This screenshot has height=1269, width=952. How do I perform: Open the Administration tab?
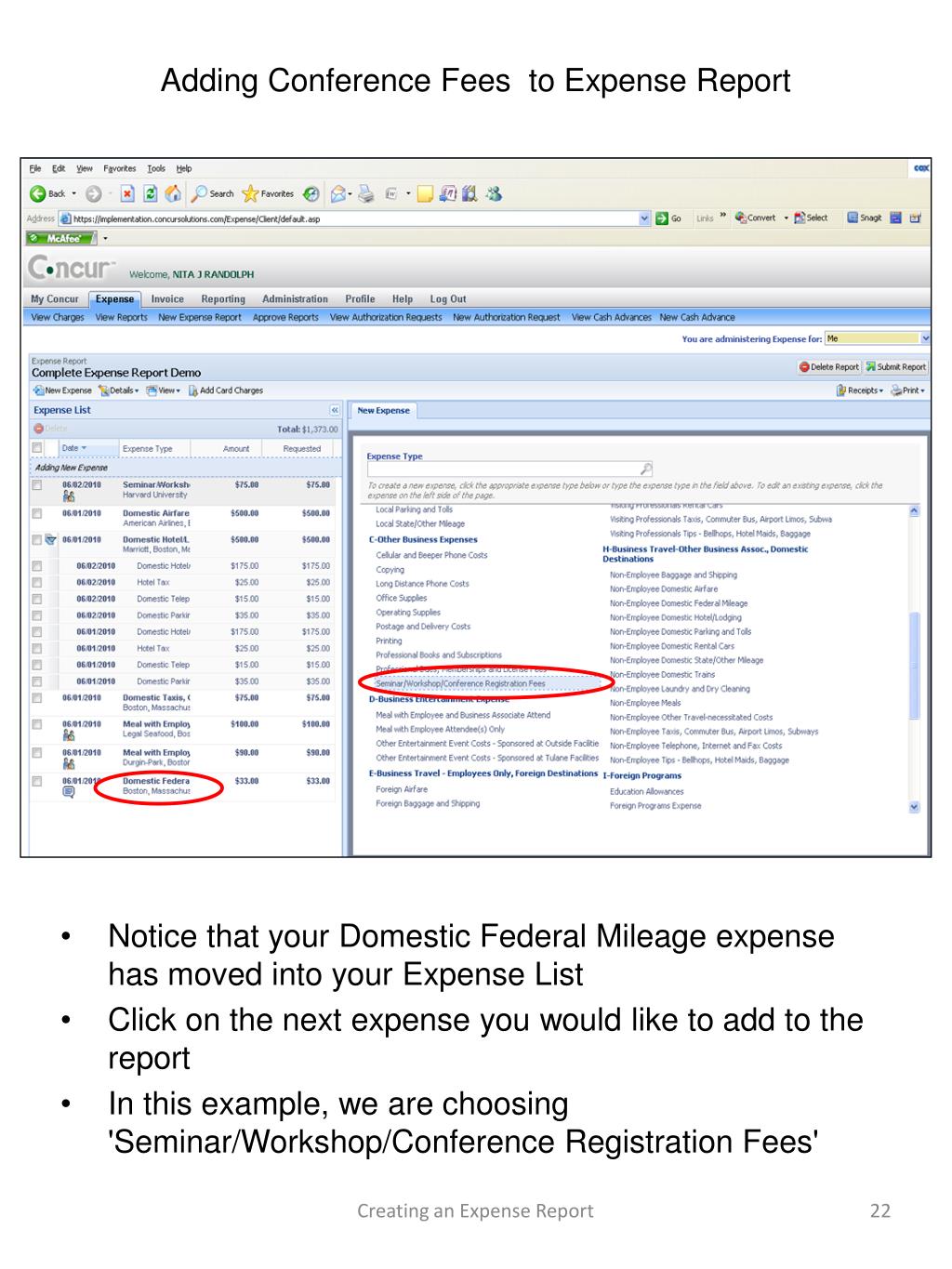pyautogui.click(x=295, y=299)
